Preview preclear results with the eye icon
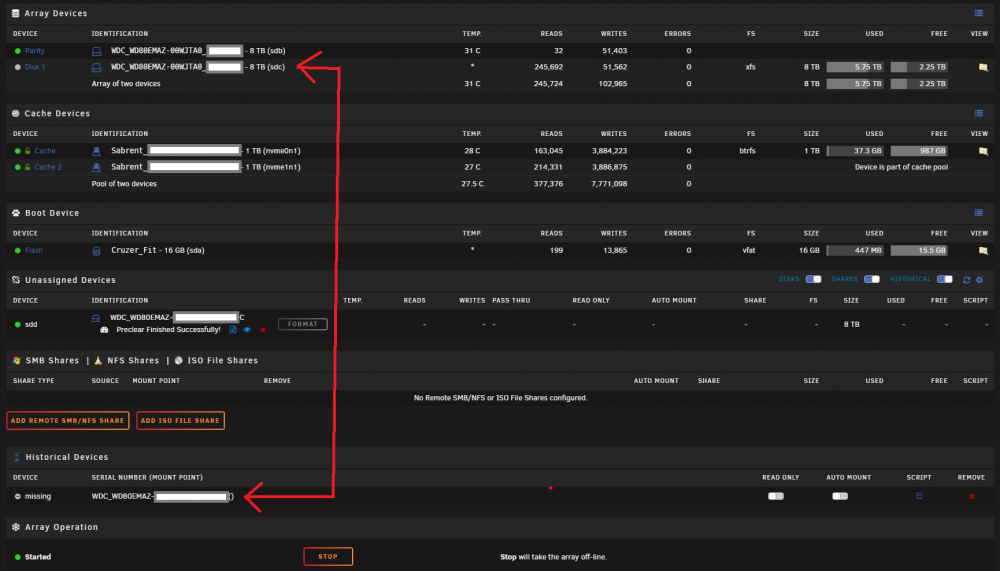This screenshot has height=571, width=1000. [x=247, y=330]
